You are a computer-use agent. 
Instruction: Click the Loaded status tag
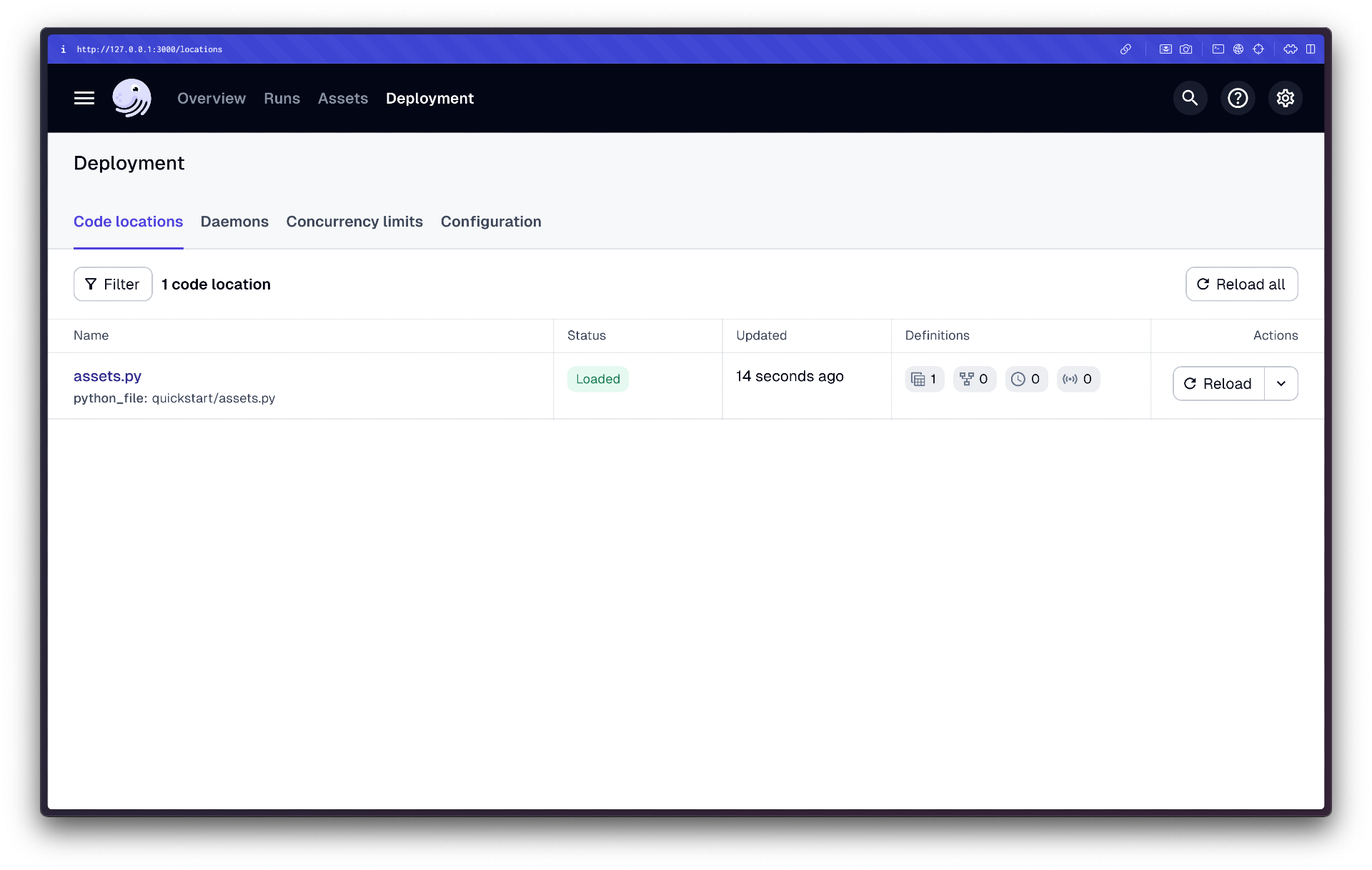(x=597, y=379)
